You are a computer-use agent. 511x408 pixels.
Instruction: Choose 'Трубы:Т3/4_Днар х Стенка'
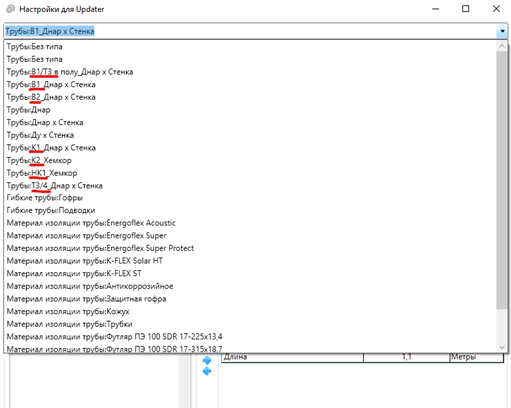point(55,186)
